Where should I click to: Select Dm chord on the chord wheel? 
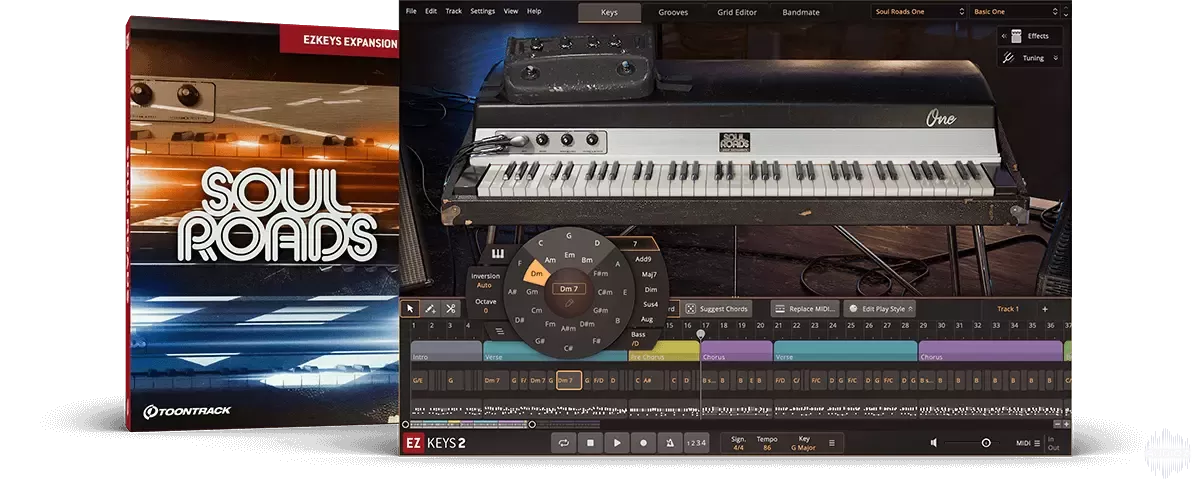(x=537, y=273)
